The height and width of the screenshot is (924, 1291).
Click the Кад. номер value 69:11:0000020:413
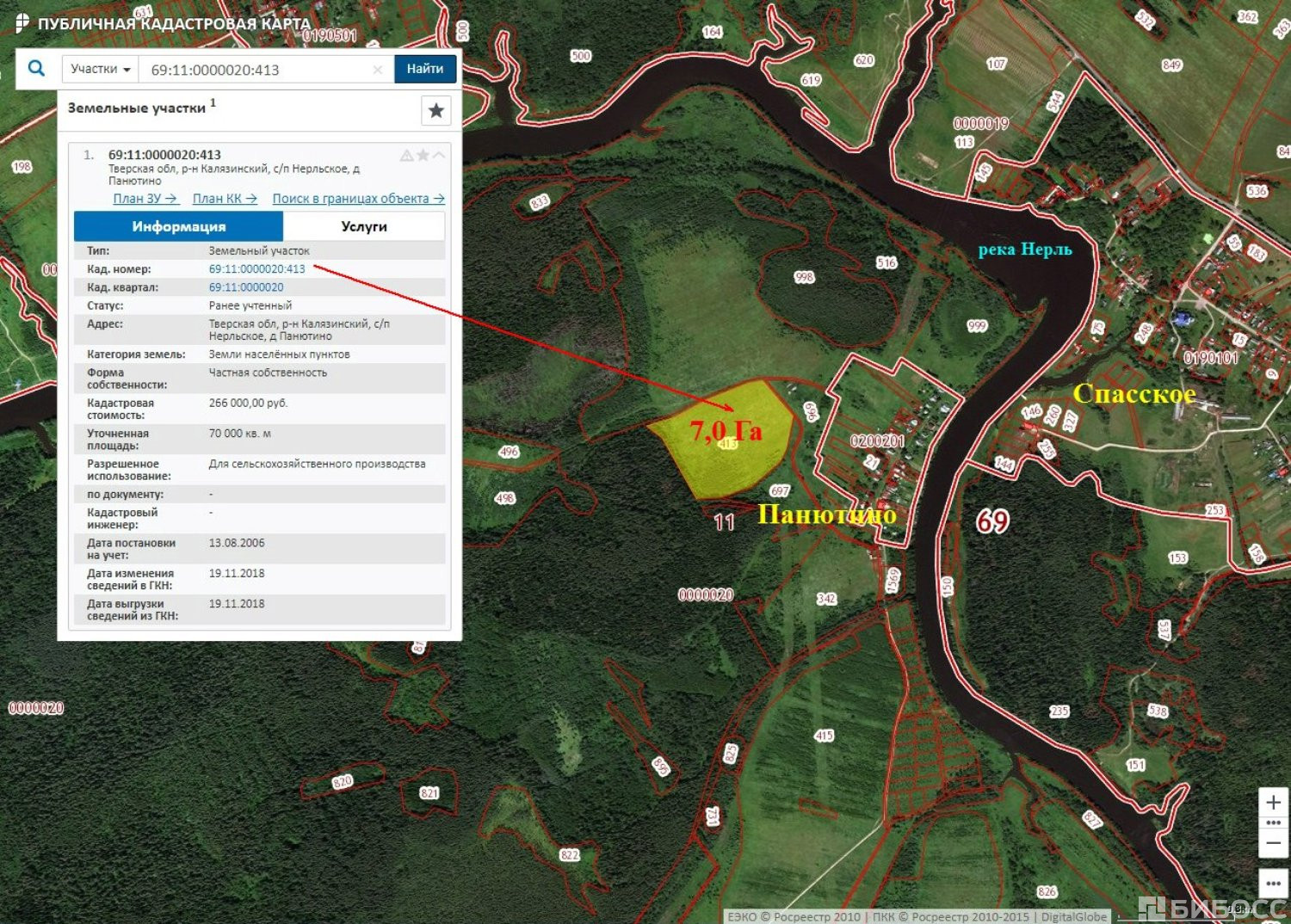click(x=256, y=269)
